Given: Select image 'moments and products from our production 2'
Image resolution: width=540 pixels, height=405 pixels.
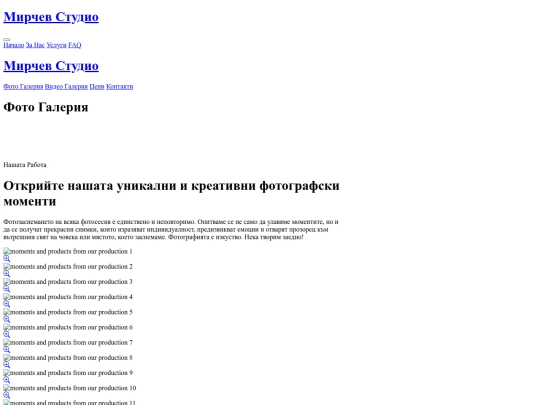Looking at the screenshot, I should point(68,267).
